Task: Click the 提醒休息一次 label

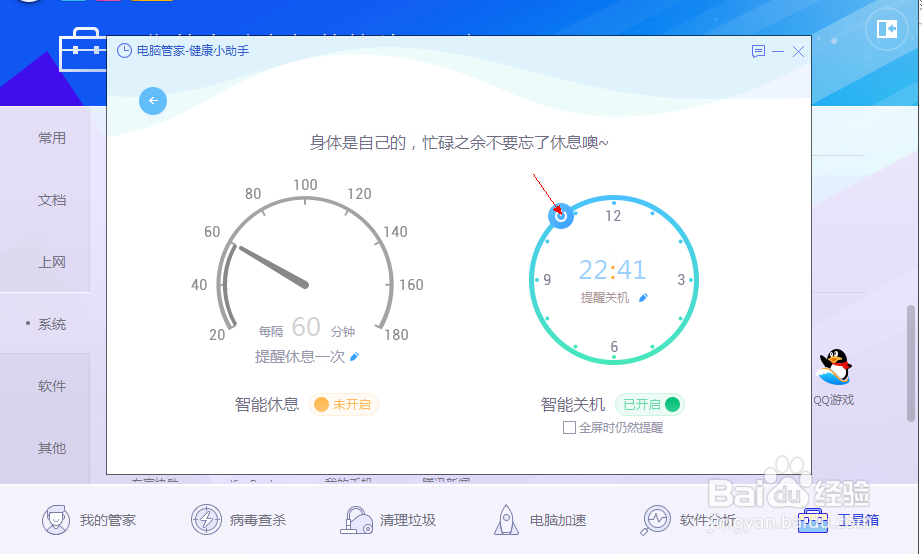Action: (300, 356)
